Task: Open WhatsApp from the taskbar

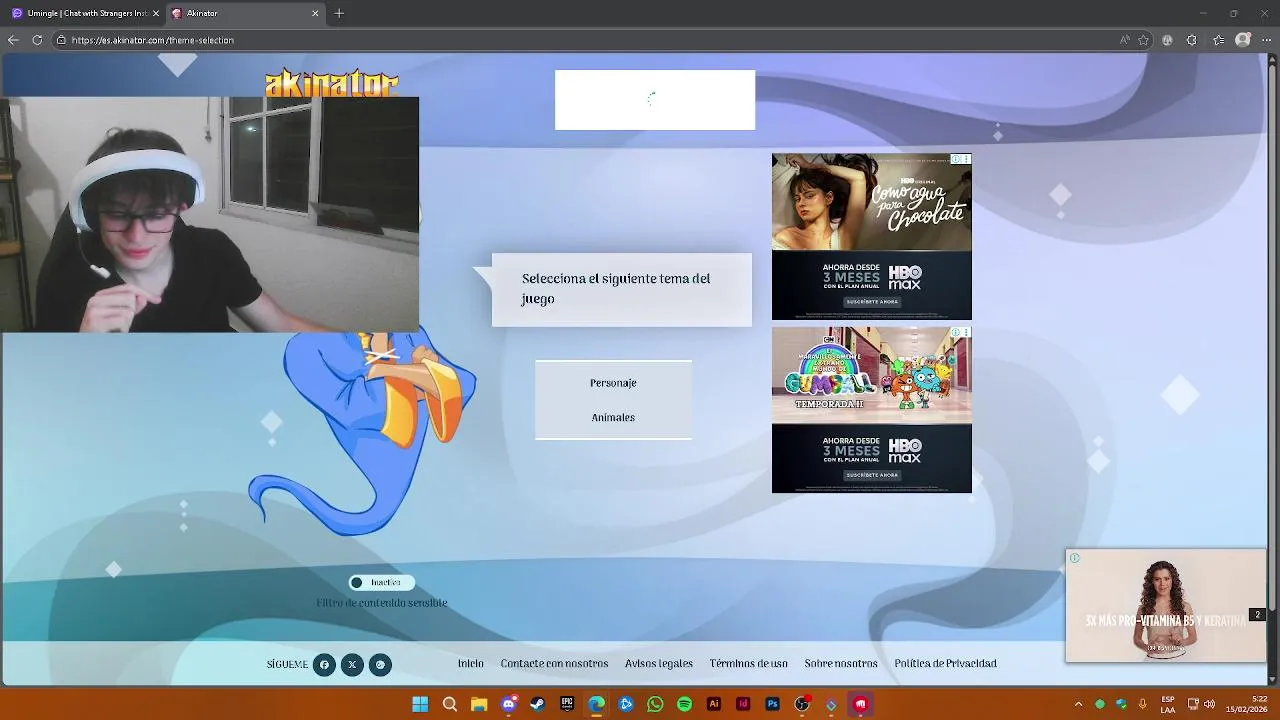Action: pos(655,704)
